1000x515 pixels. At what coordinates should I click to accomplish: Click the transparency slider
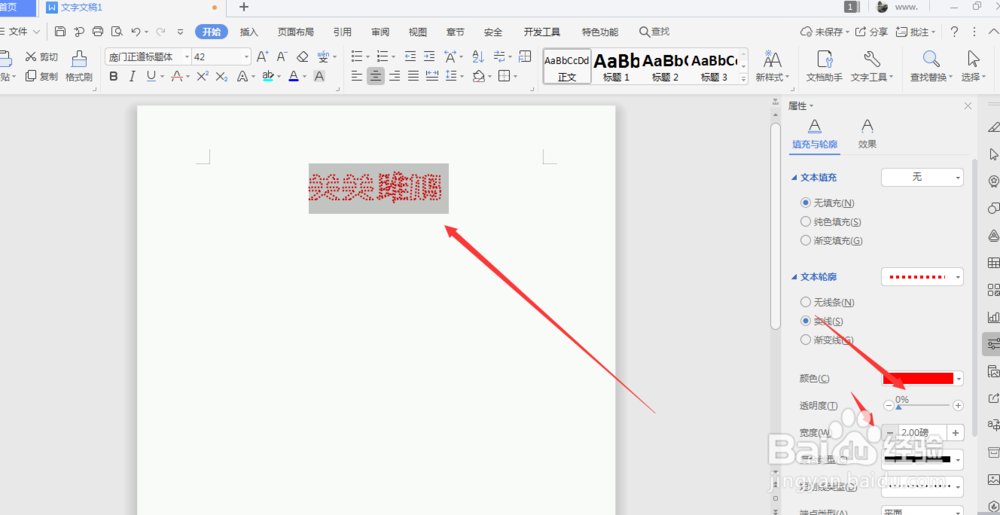923,405
